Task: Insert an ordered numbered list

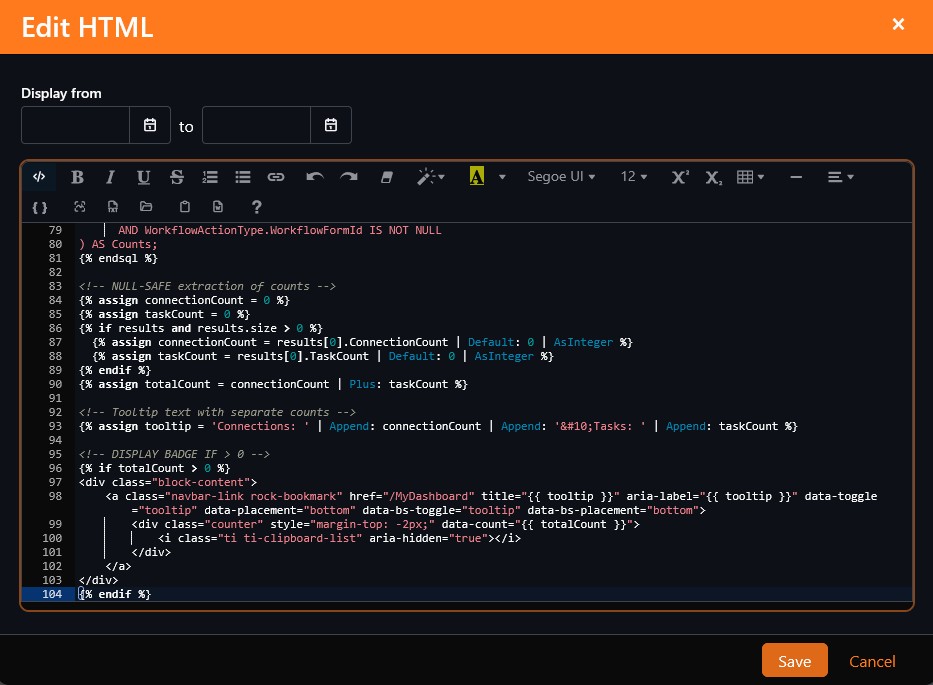Action: pos(210,177)
